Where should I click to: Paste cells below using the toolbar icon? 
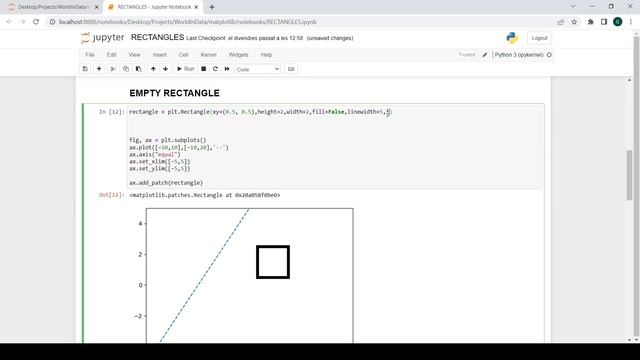[x=138, y=69]
